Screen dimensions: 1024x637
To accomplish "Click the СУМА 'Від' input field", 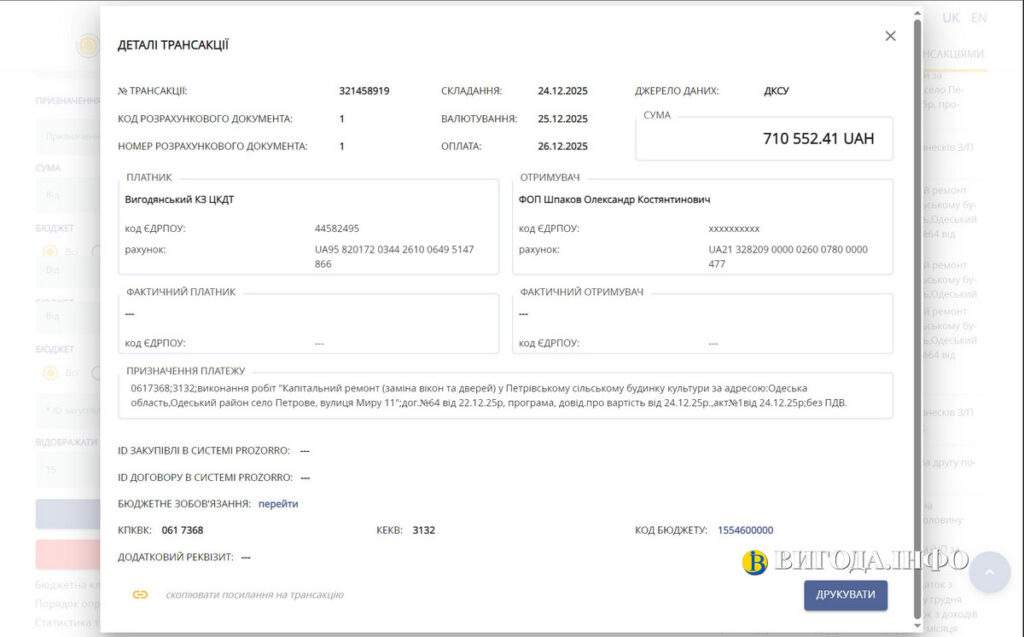I will pos(66,194).
